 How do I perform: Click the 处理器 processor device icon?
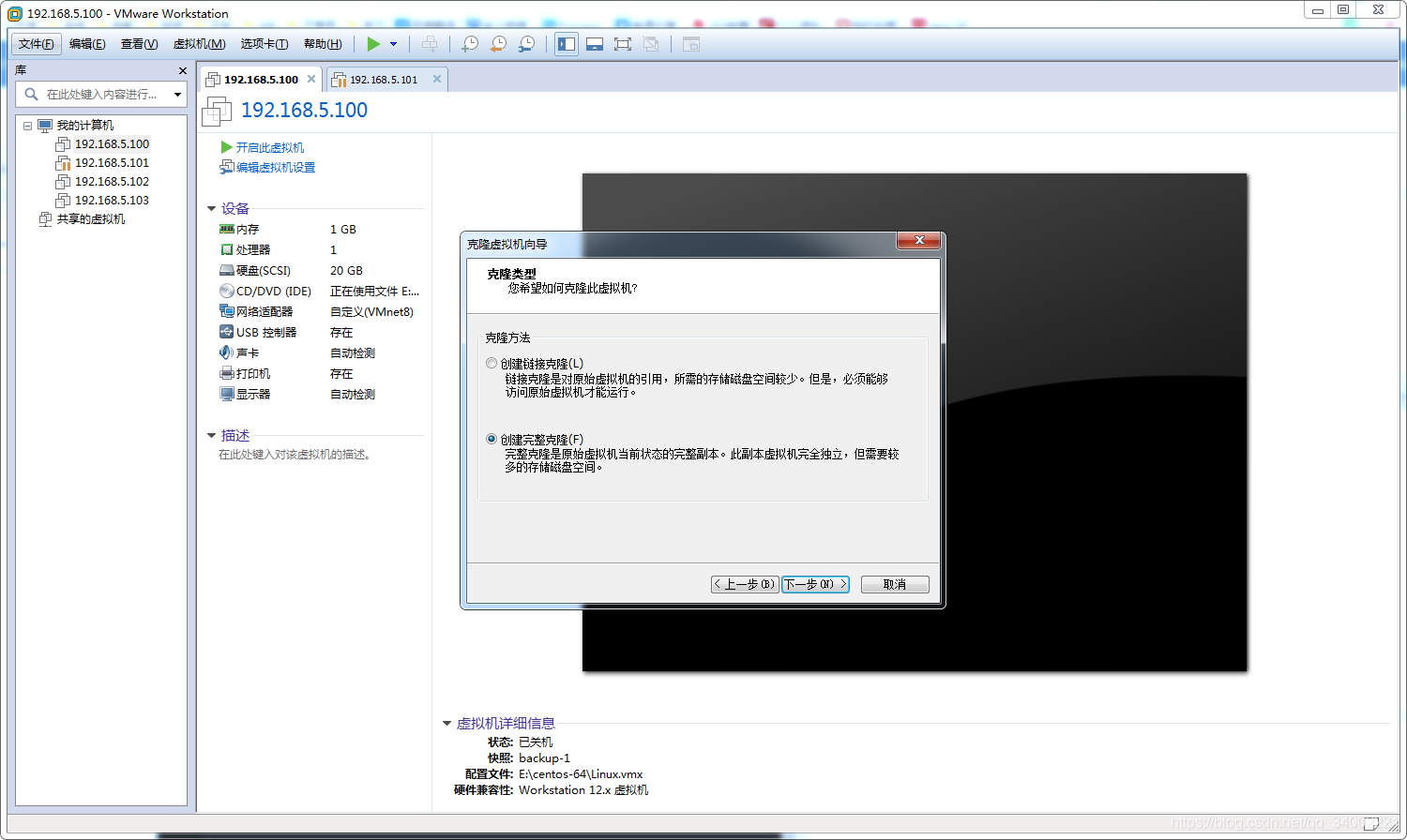click(226, 249)
